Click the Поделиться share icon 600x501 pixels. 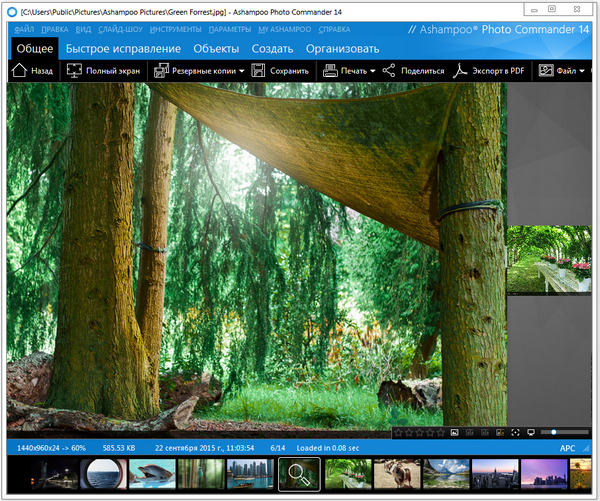click(x=389, y=71)
